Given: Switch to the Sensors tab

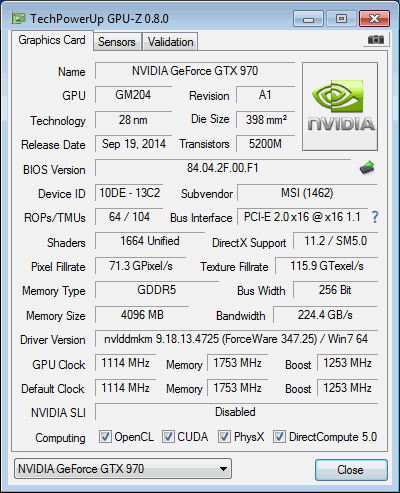Looking at the screenshot, I should [x=117, y=42].
